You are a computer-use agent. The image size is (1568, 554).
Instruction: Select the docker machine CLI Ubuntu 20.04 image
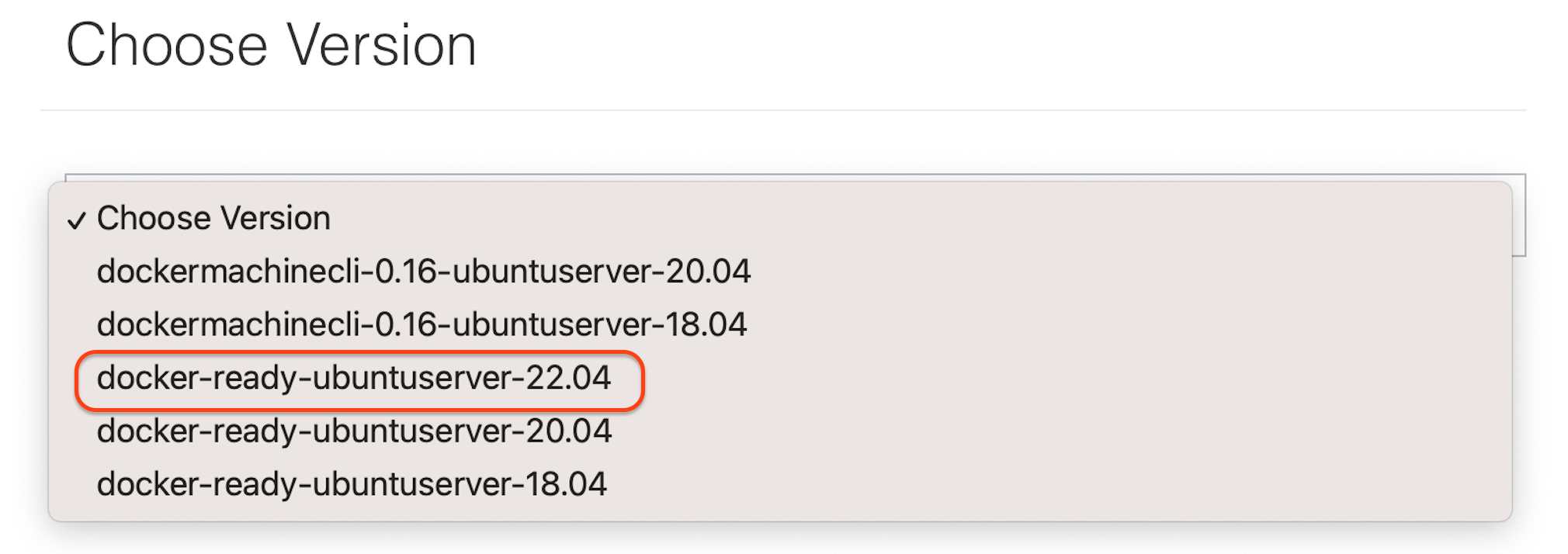click(424, 272)
